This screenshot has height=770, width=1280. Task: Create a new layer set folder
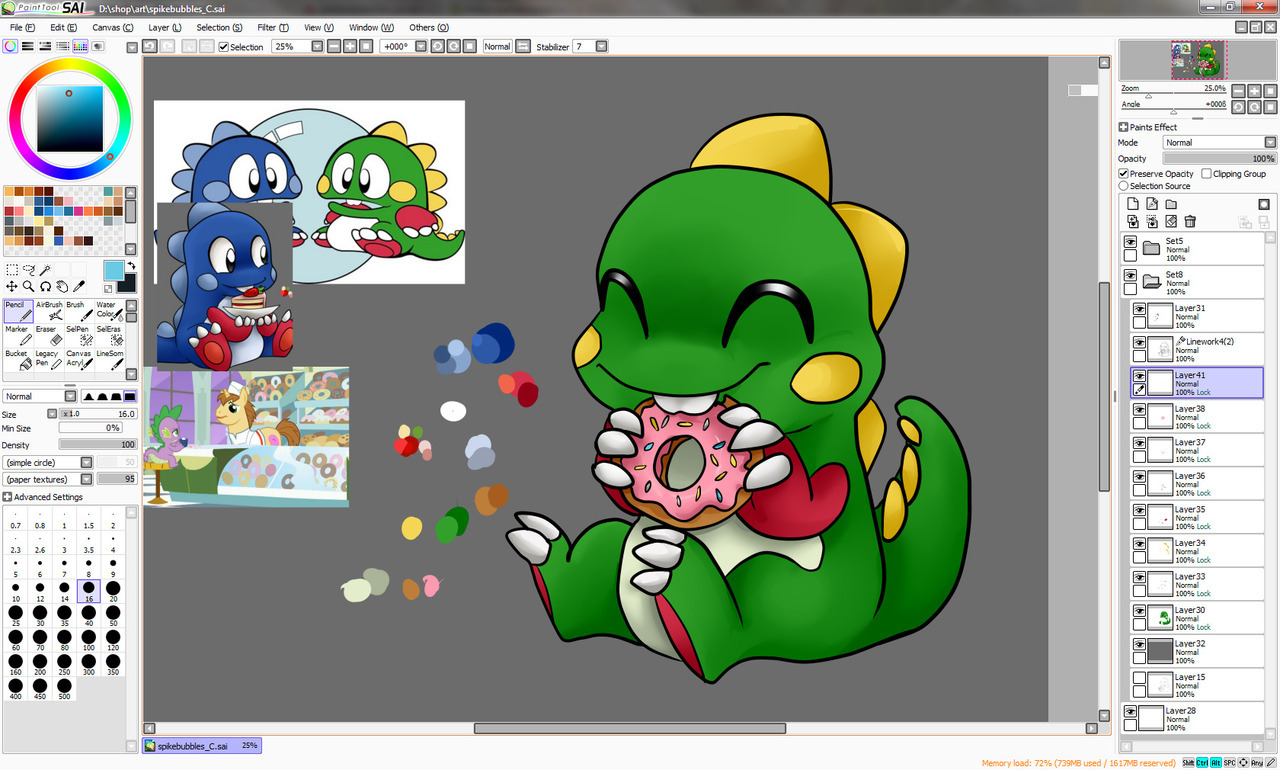tap(1171, 204)
